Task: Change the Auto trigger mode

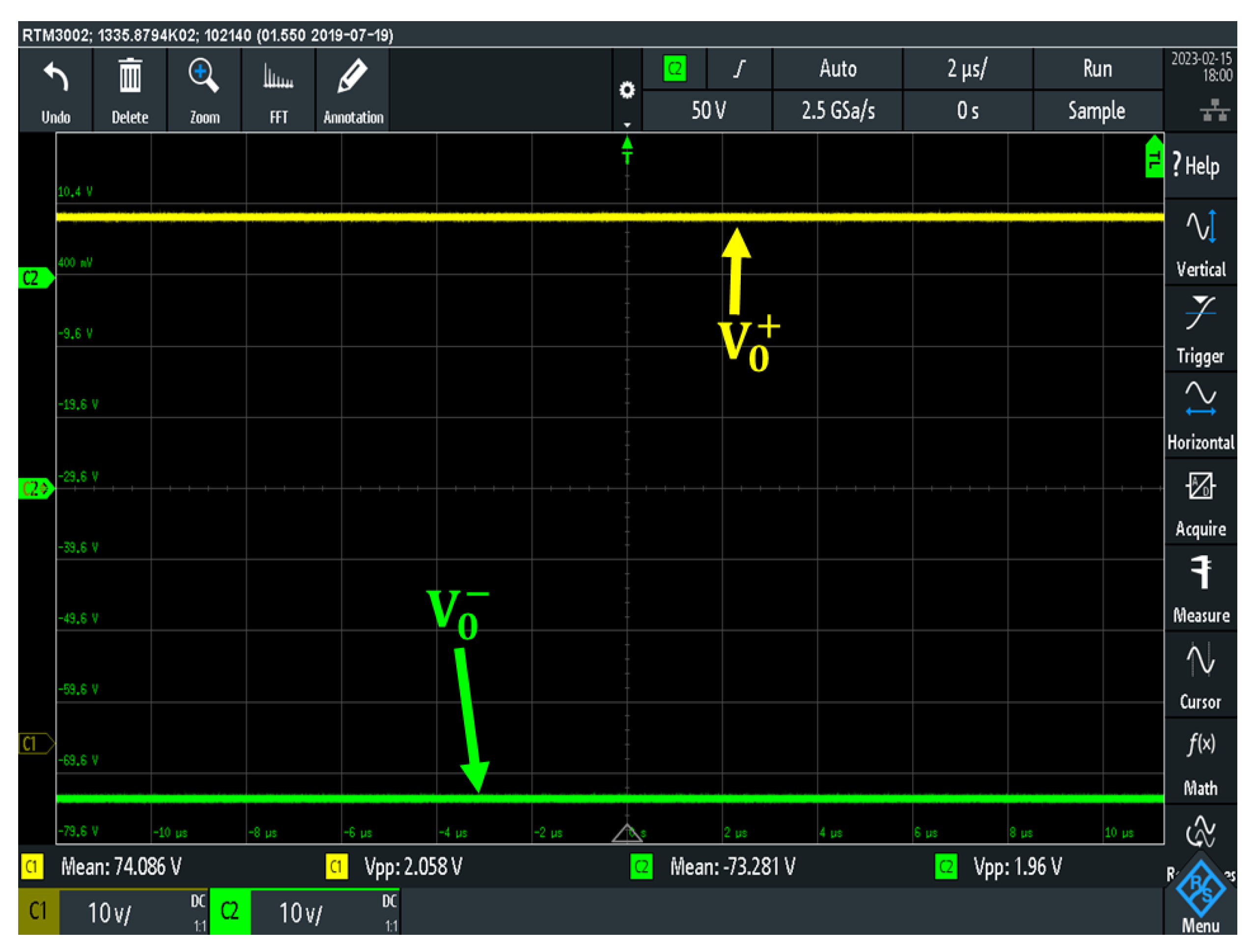Action: 837,69
